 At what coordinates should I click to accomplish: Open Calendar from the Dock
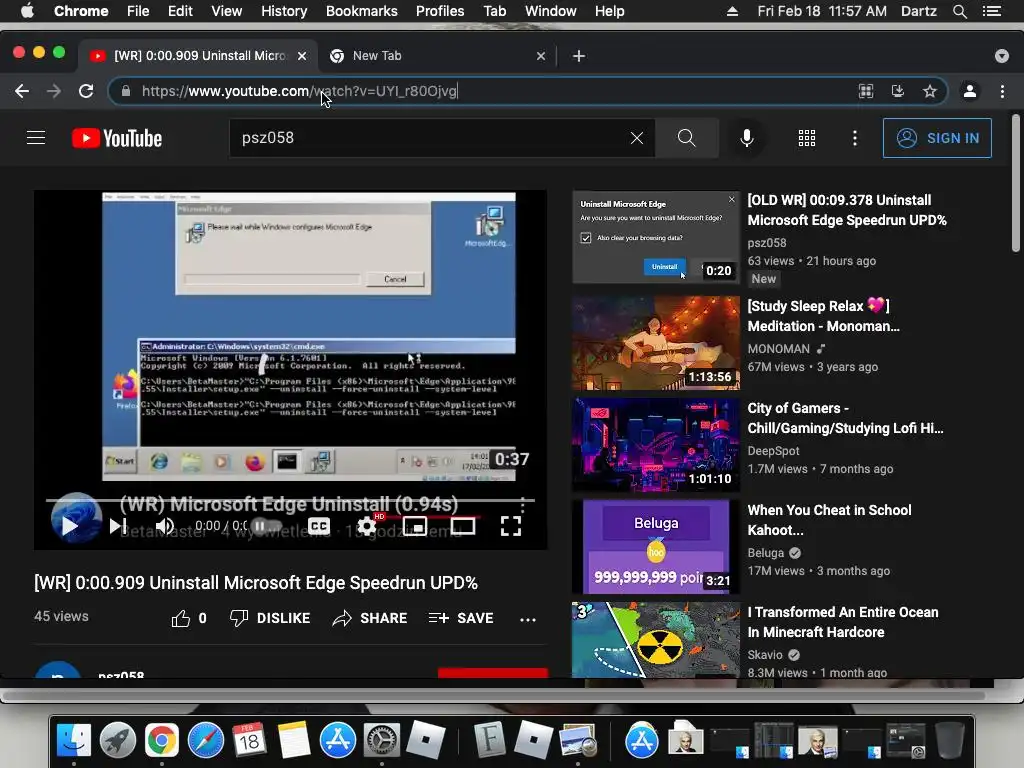(x=249, y=741)
